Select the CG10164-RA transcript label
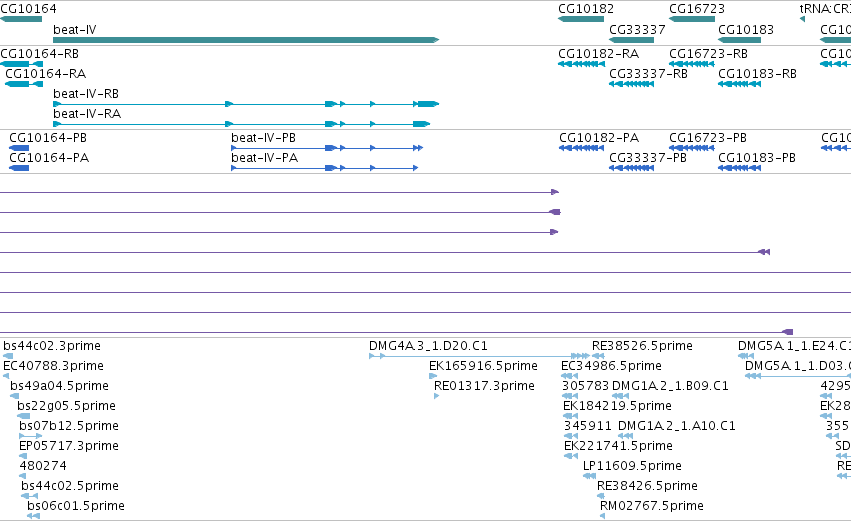 pyautogui.click(x=46, y=74)
